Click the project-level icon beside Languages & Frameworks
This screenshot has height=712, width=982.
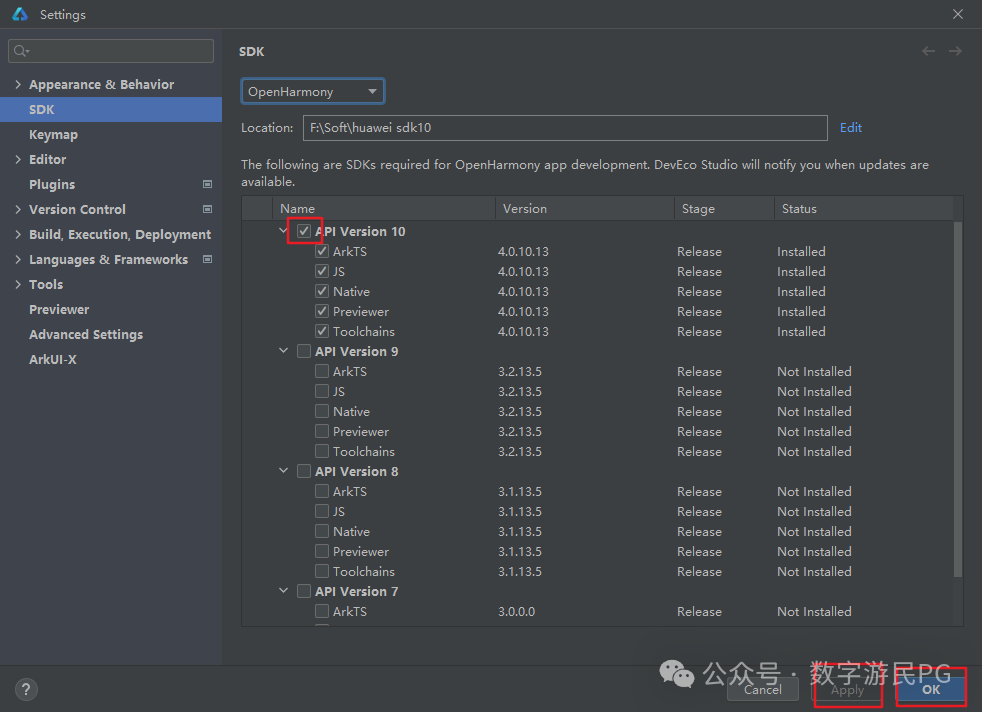click(x=207, y=259)
